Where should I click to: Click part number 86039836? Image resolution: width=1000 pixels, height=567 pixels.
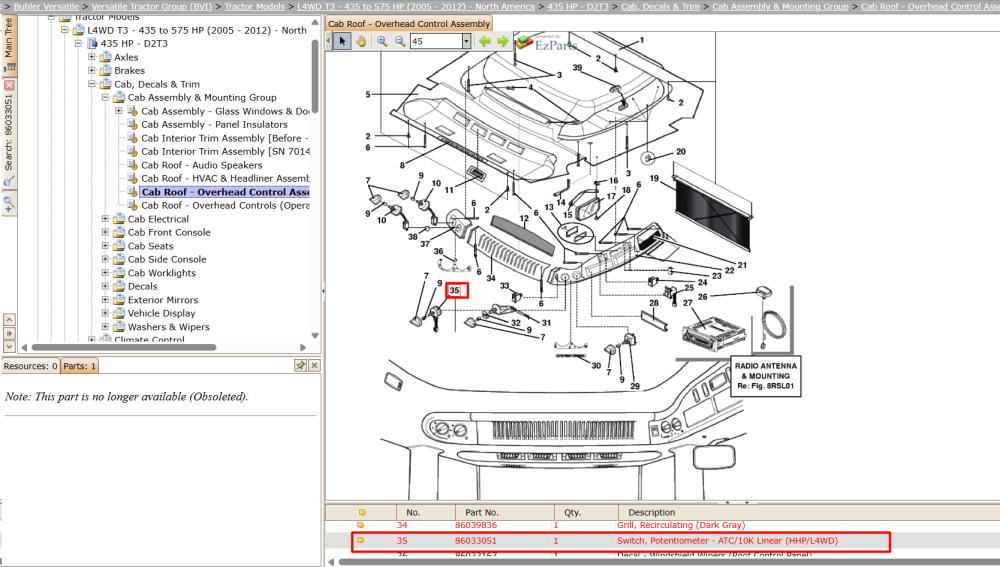tap(476, 525)
